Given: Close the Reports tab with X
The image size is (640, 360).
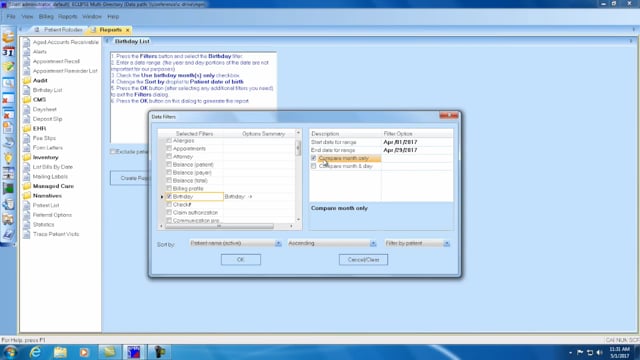Looking at the screenshot, I should coord(127,30).
